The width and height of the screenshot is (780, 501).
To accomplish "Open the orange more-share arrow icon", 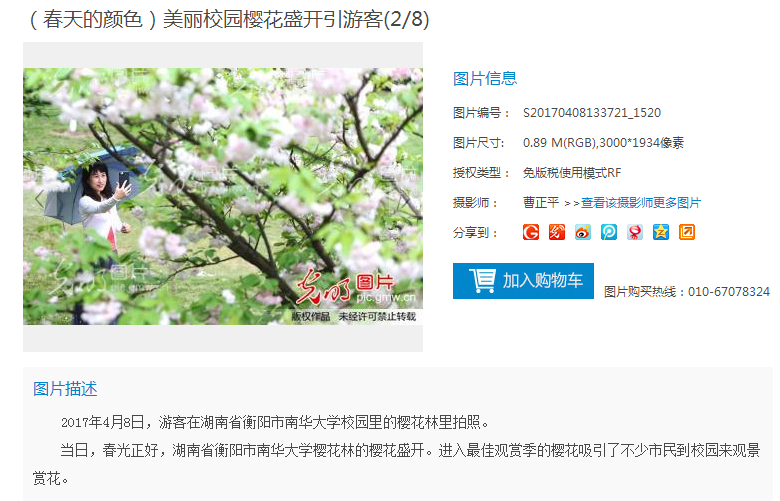I will coord(686,232).
